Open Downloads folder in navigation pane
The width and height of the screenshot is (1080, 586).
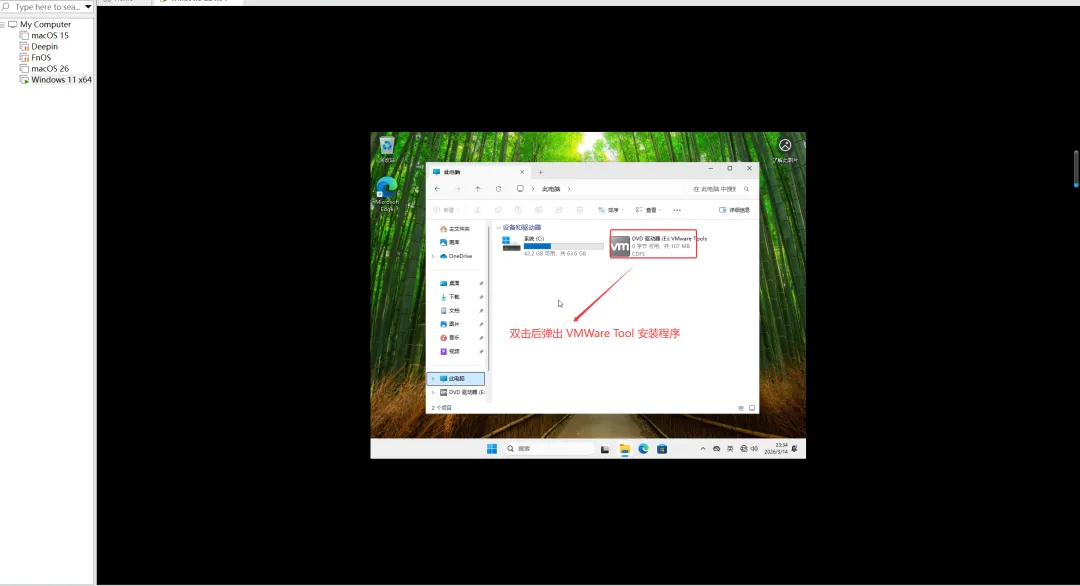(x=450, y=297)
